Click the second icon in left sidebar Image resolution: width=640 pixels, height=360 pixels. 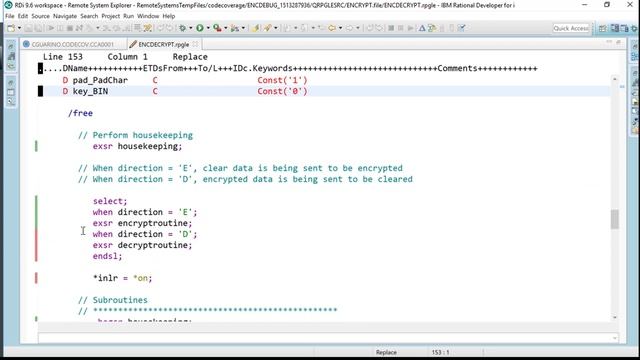pyautogui.click(x=11, y=56)
